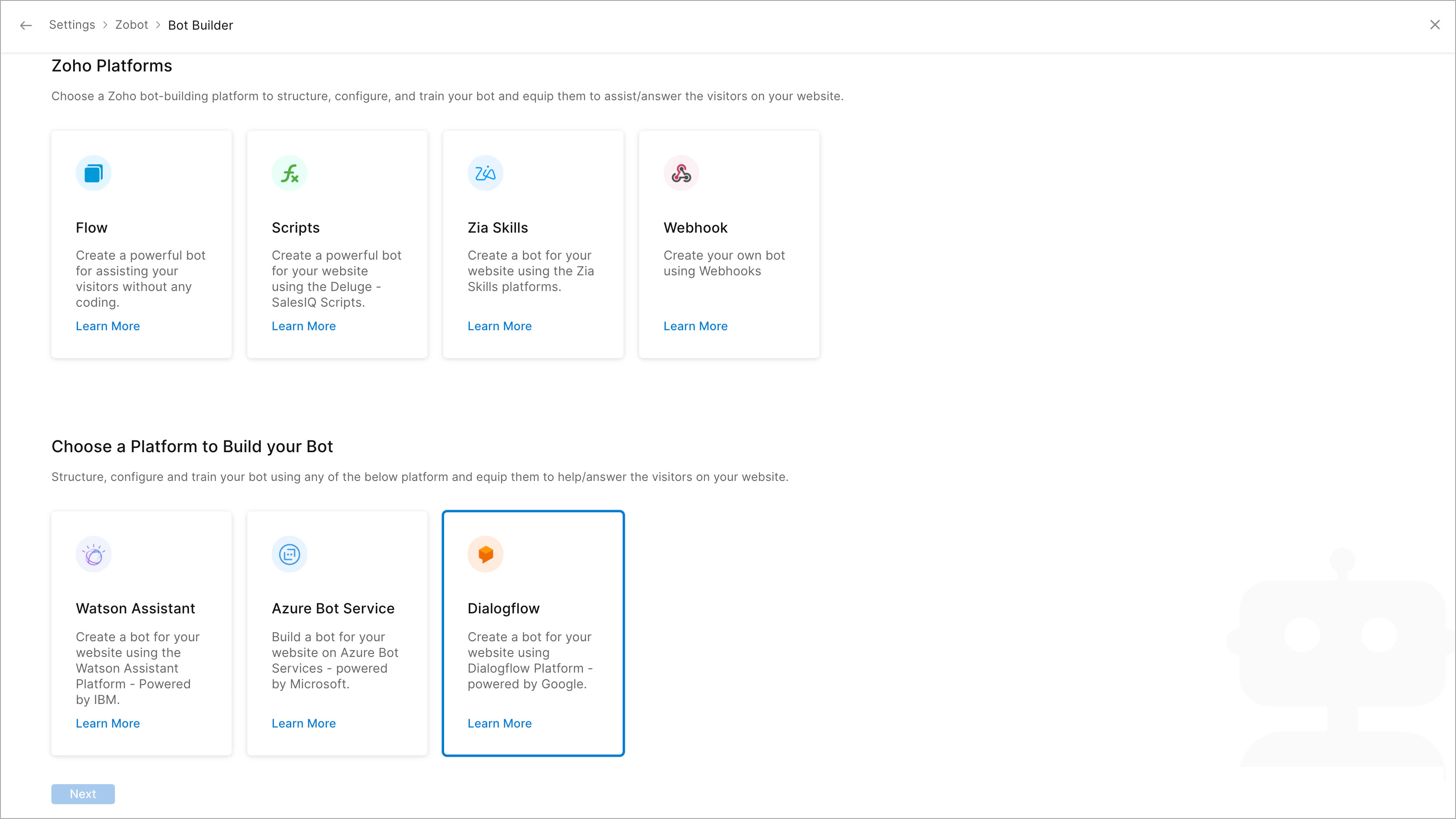This screenshot has width=1456, height=819.
Task: Open Learn More for Azure Bot Service
Action: (x=304, y=724)
